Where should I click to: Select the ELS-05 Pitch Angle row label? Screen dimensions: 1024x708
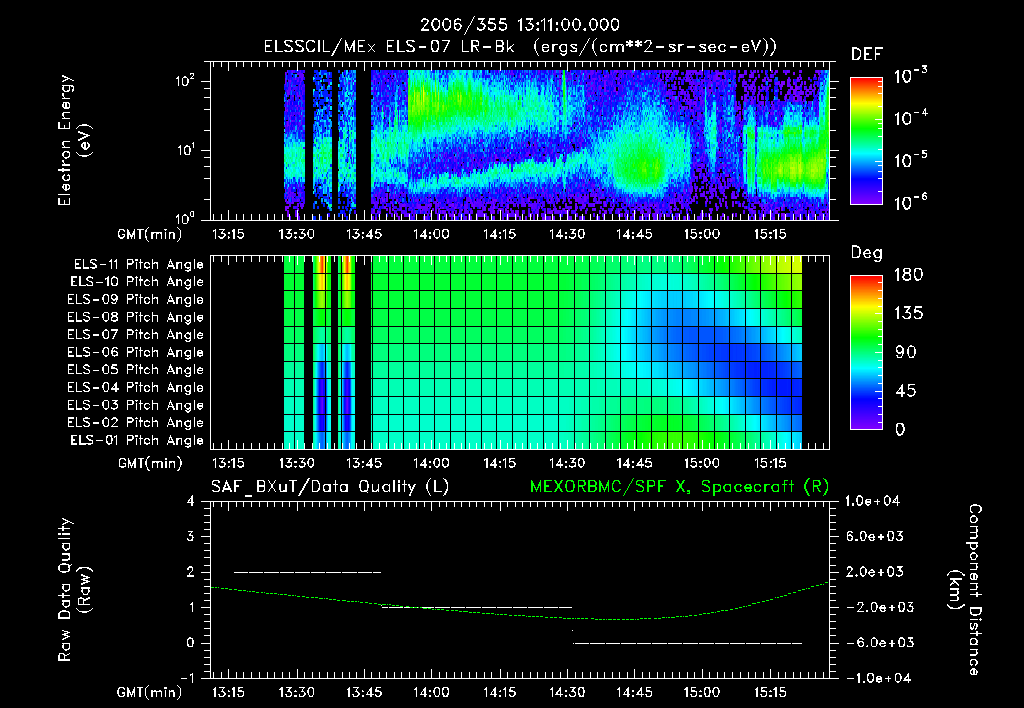point(136,370)
